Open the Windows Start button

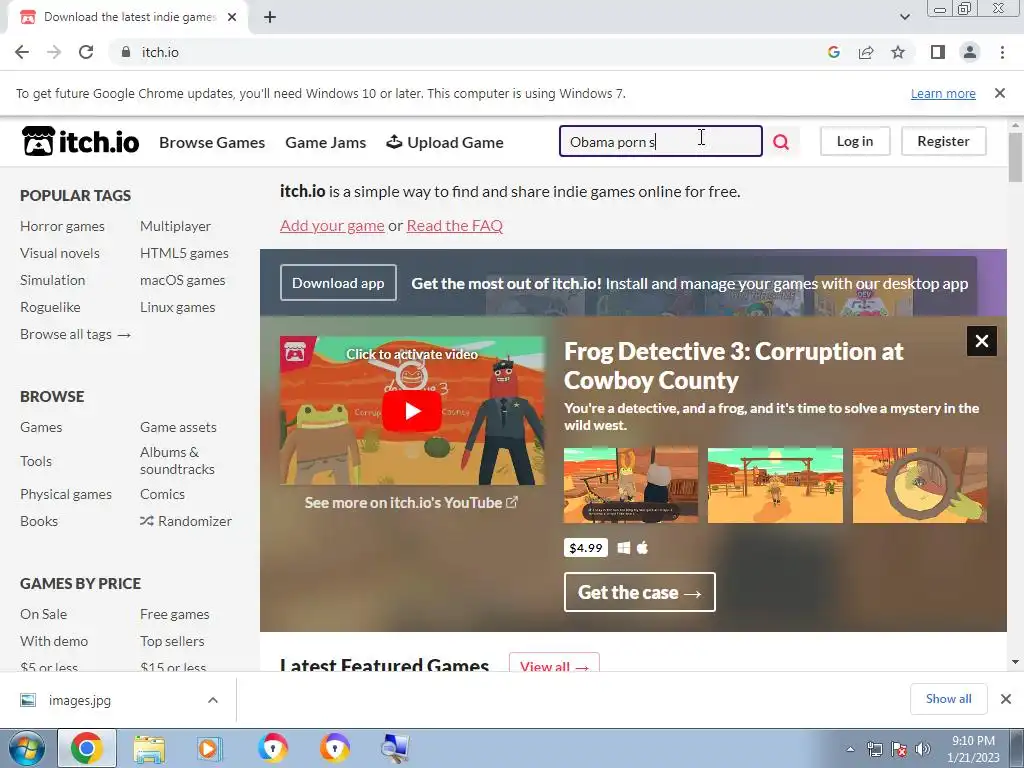pyautogui.click(x=26, y=748)
